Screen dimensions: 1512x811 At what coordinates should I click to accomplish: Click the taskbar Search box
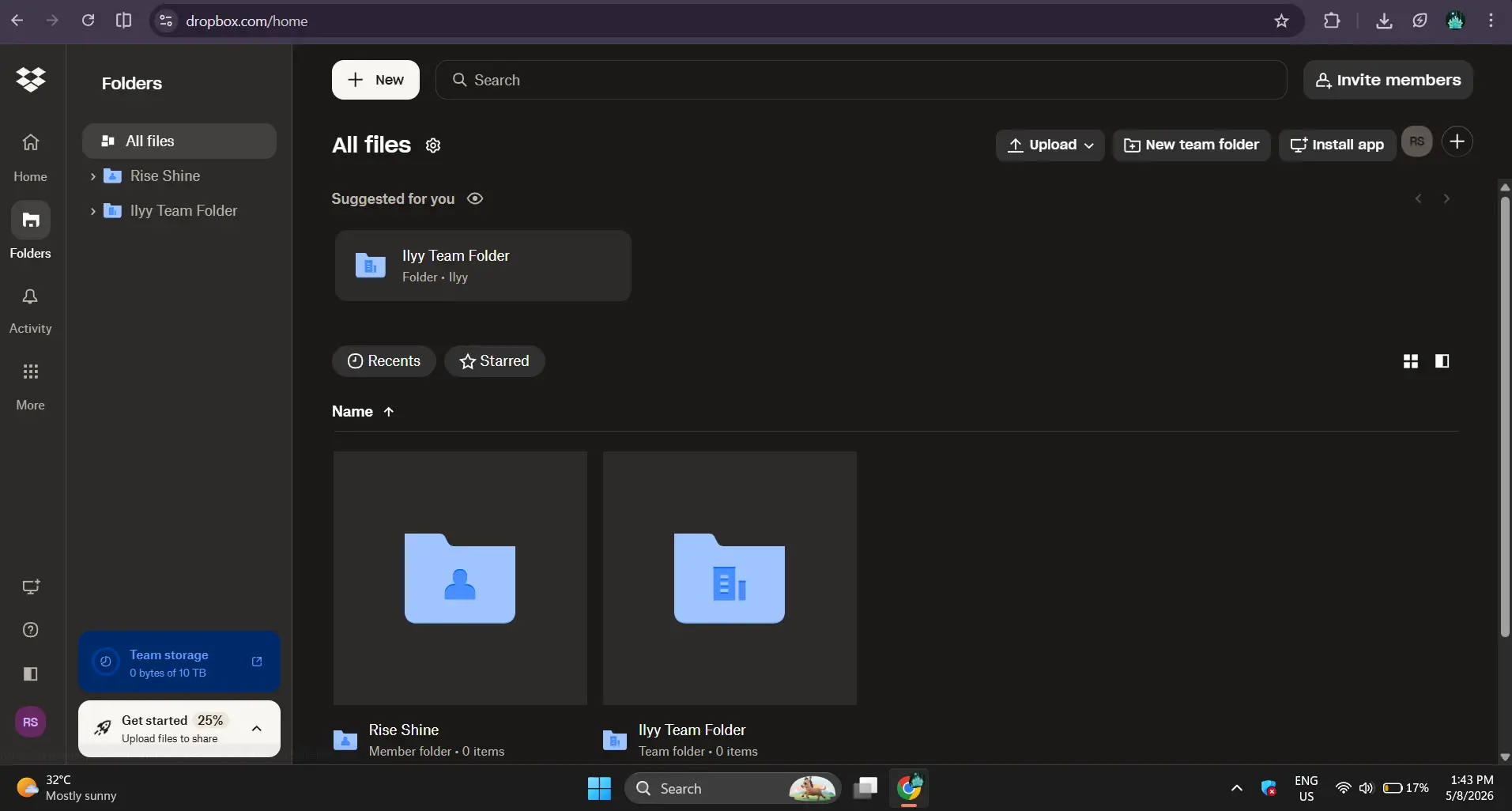coord(733,788)
